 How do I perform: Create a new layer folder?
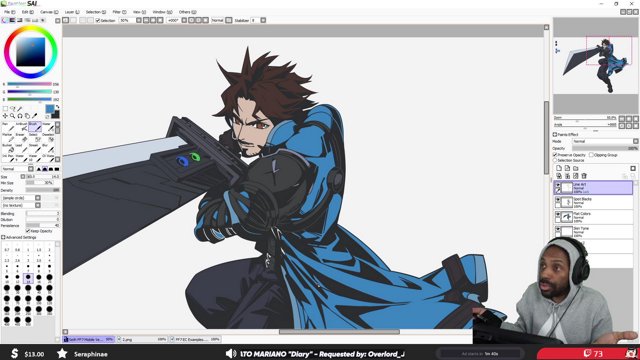click(x=576, y=168)
